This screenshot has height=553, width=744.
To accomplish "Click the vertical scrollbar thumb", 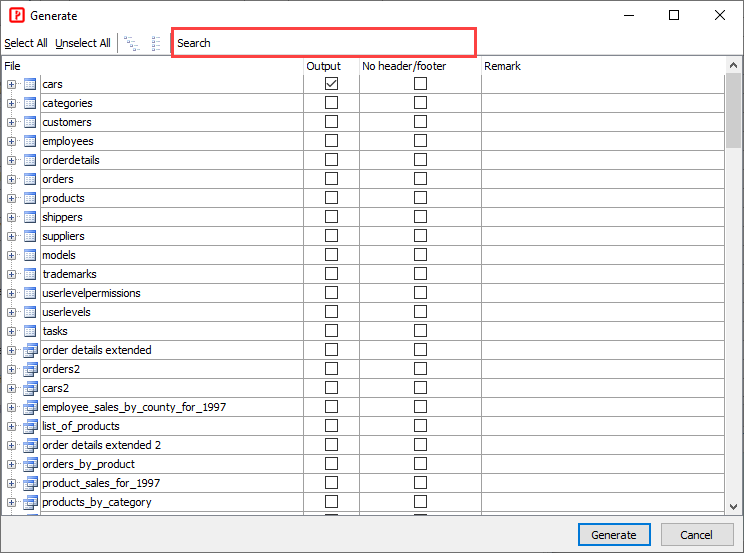I will point(734,110).
